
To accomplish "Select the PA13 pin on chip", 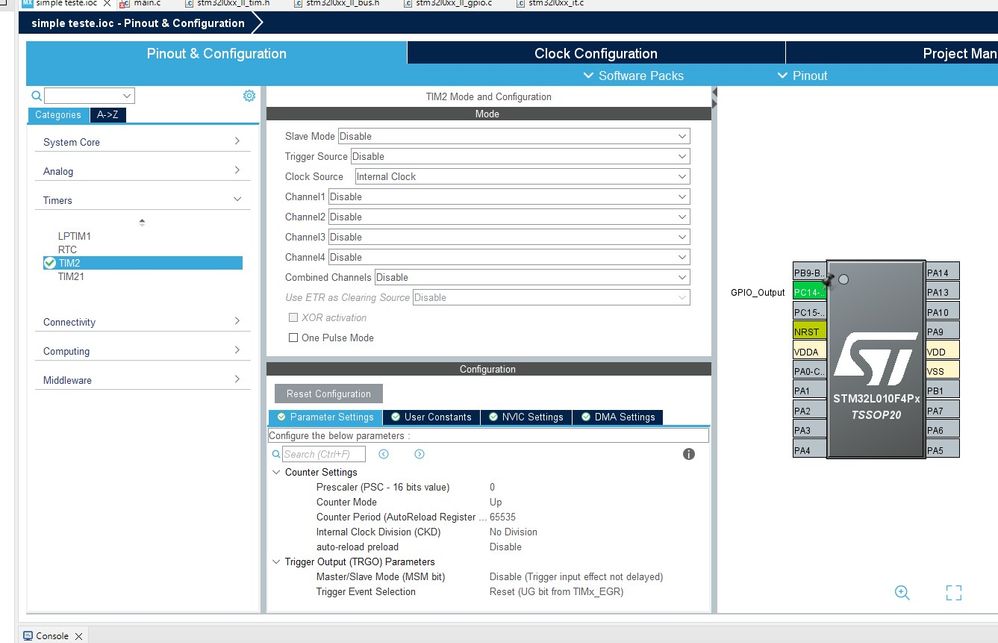I will coord(943,292).
